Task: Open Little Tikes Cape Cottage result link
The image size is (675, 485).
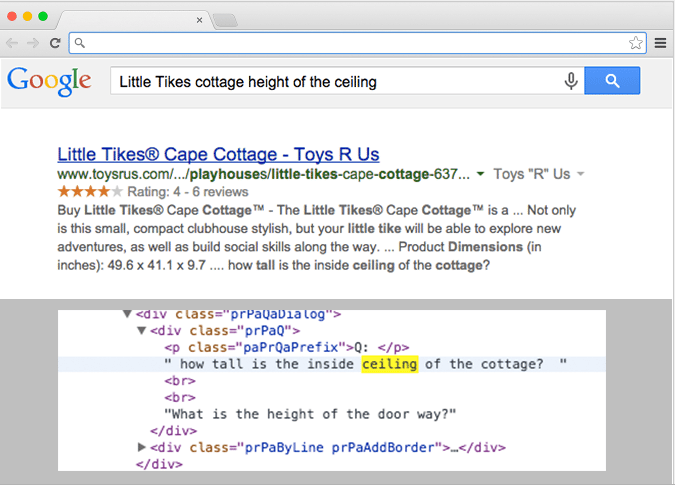Action: point(218,154)
